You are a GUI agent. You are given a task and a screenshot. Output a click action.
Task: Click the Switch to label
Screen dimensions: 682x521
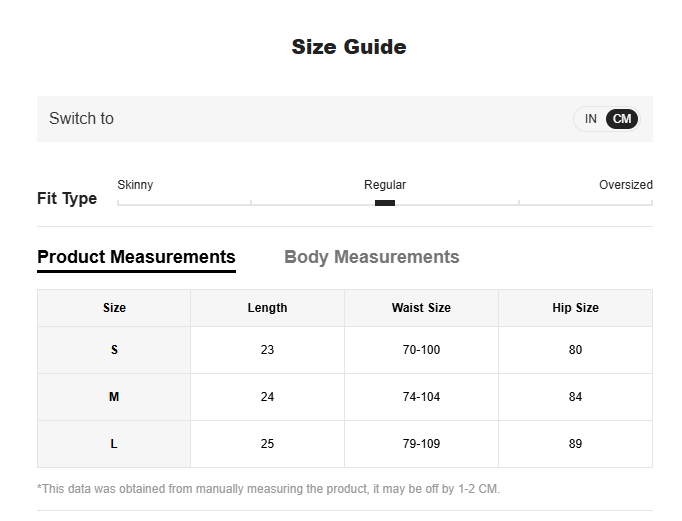point(81,119)
